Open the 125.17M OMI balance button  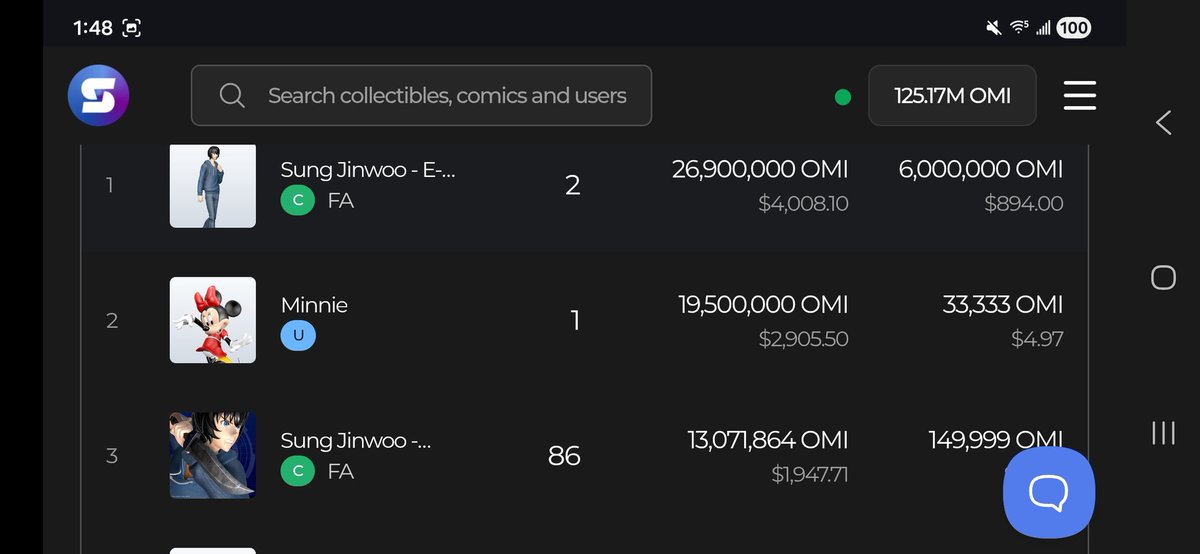point(952,96)
